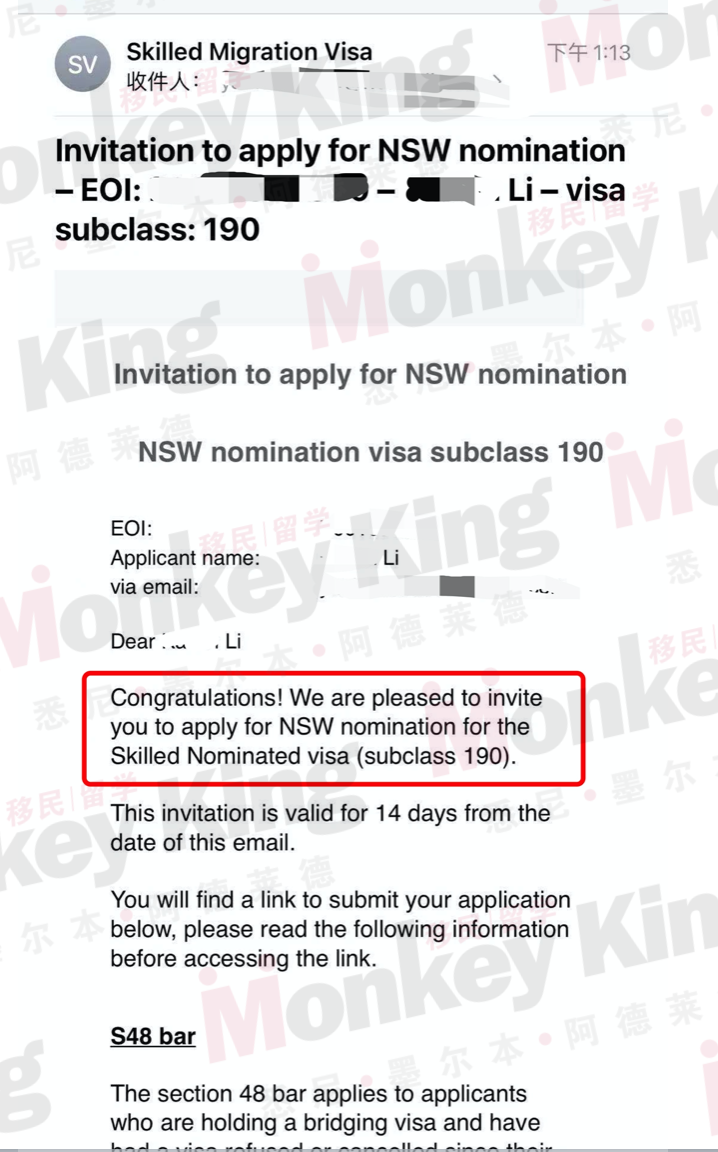Open the SV sender avatar
718x1152 pixels.
[x=82, y=64]
